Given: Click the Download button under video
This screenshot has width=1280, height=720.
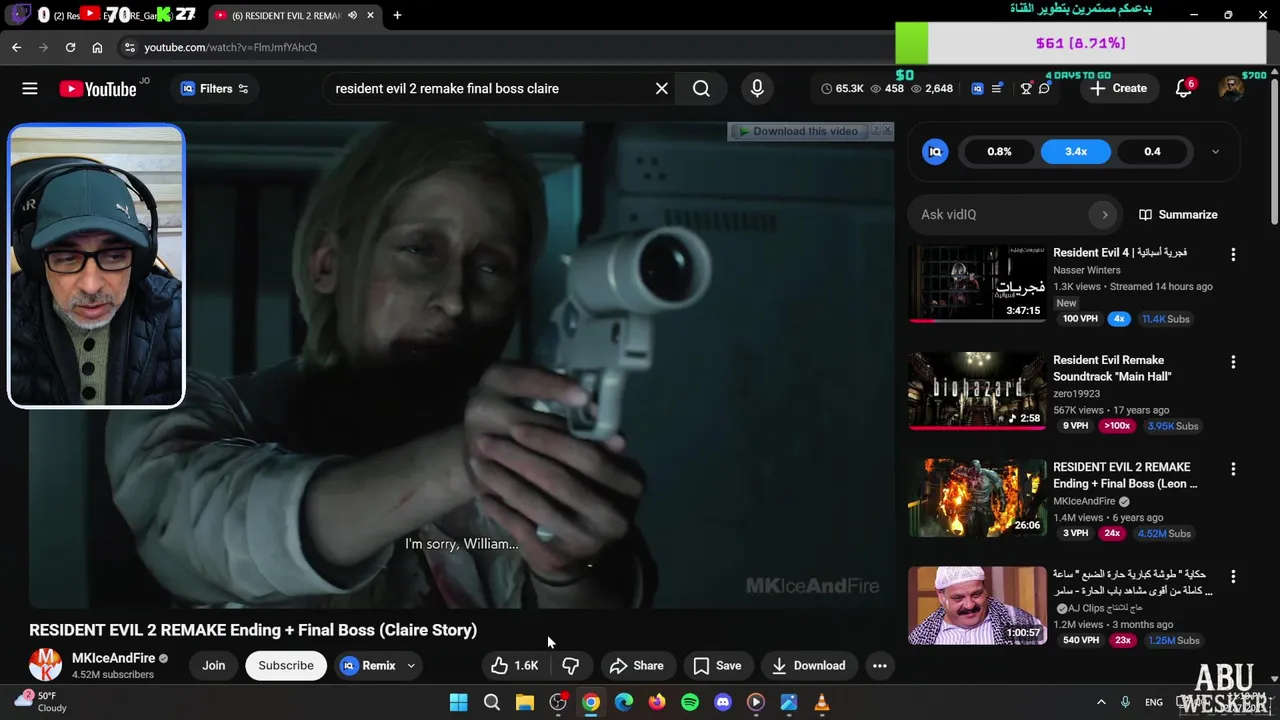Looking at the screenshot, I should point(808,665).
